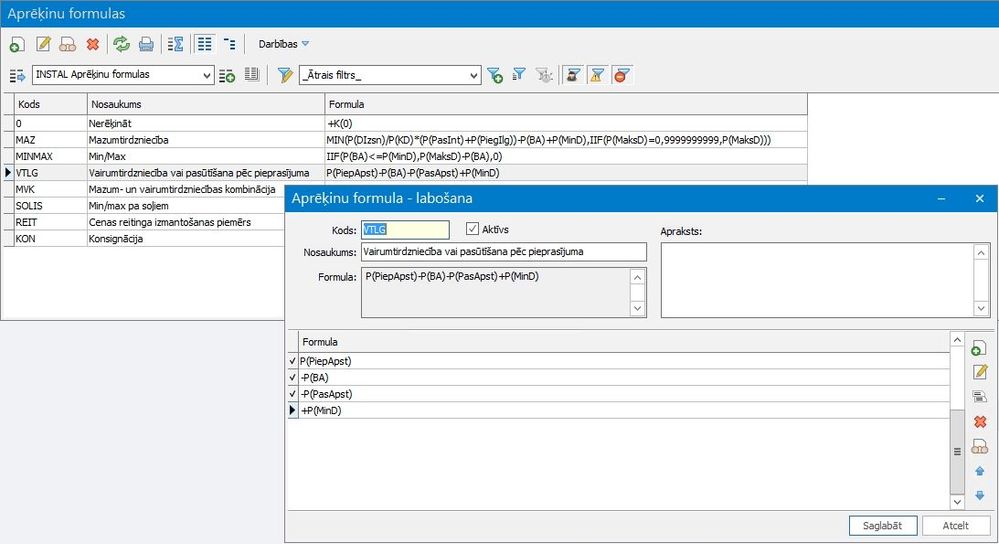Click the view list arrow icon left of INSTAL combo
Image resolution: width=999 pixels, height=544 pixels.
point(17,76)
